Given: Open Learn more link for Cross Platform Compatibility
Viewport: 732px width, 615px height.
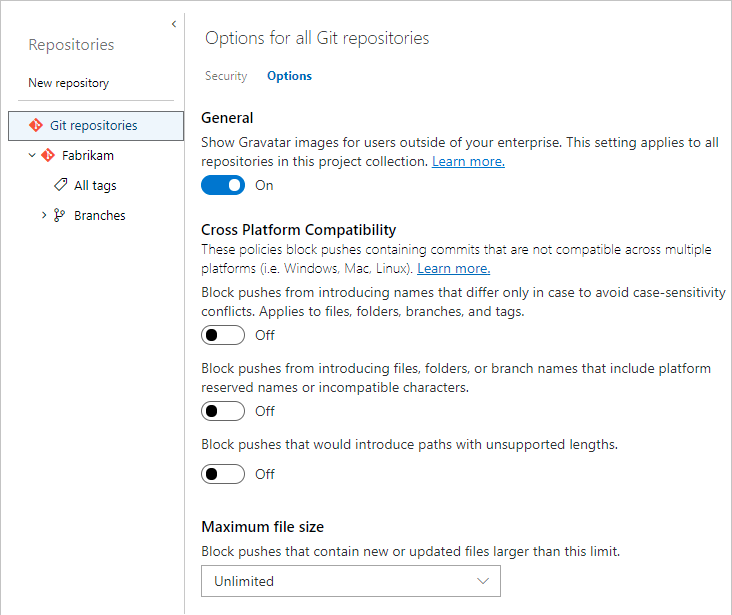Looking at the screenshot, I should tap(453, 269).
